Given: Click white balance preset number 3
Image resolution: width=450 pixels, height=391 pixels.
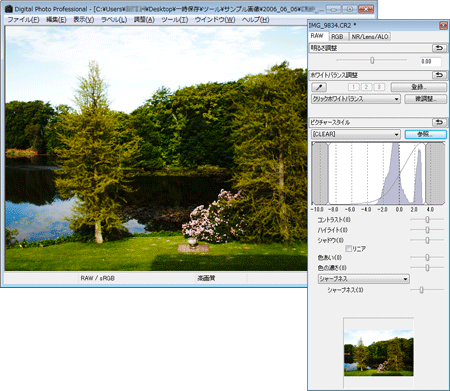Looking at the screenshot, I should point(379,87).
